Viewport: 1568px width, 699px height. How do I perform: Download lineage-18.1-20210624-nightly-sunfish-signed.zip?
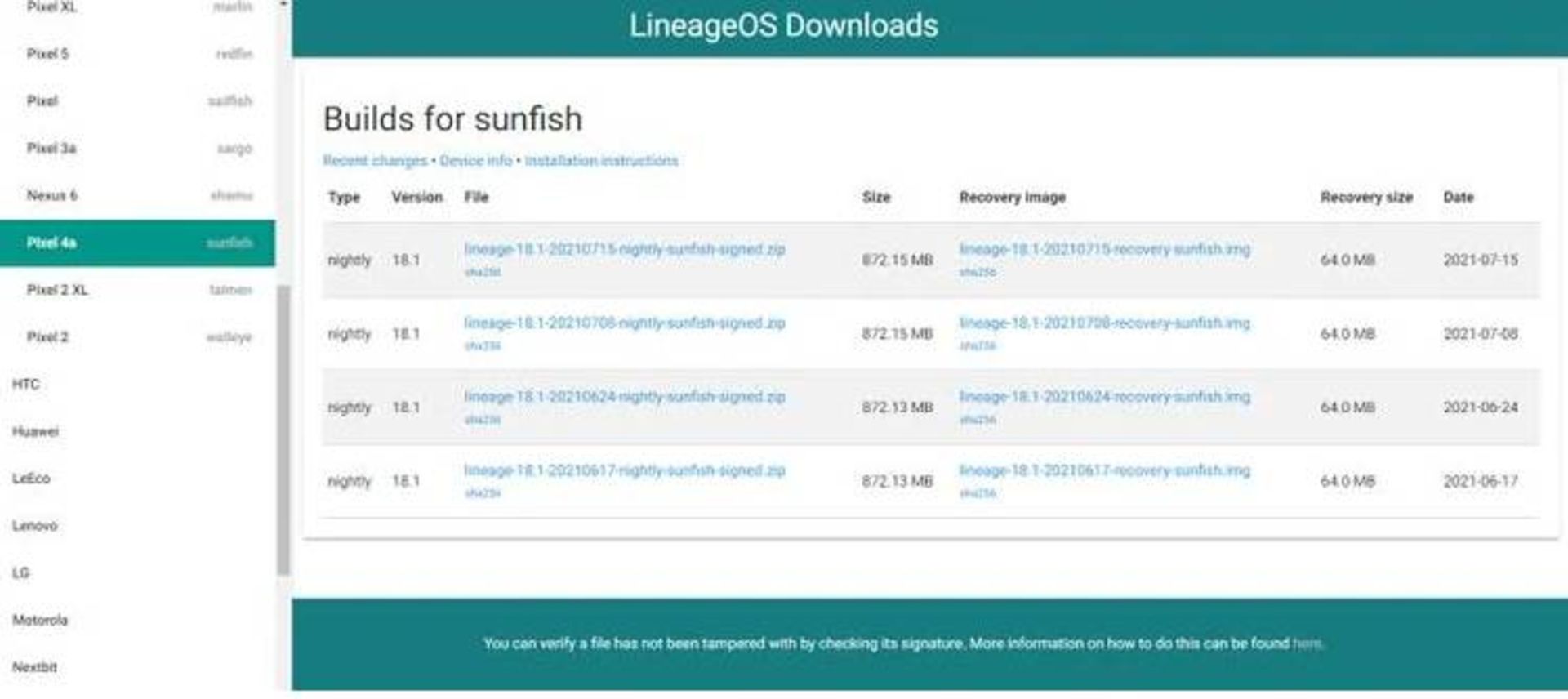[625, 397]
